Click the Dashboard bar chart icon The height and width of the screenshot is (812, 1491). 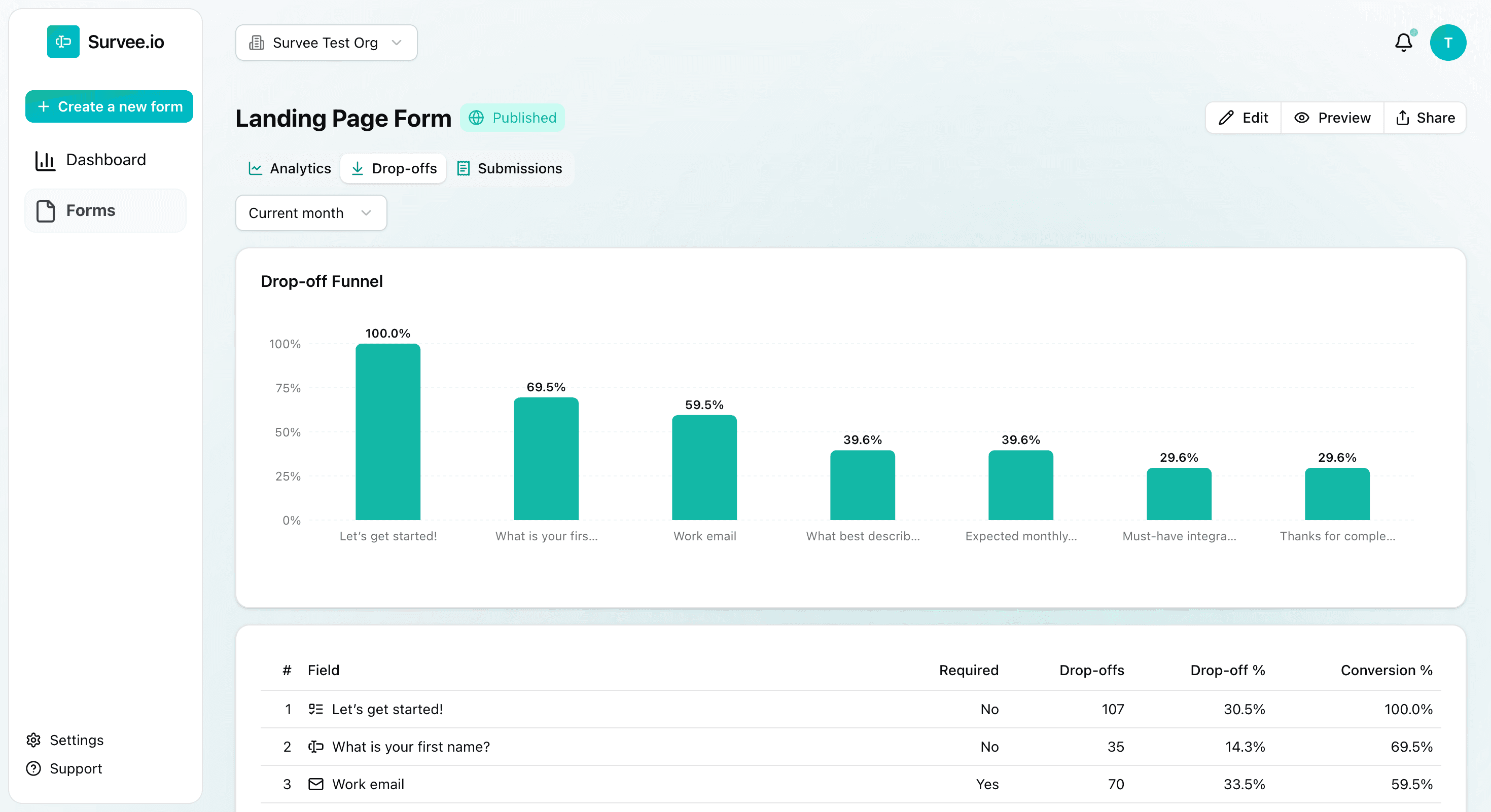45,160
